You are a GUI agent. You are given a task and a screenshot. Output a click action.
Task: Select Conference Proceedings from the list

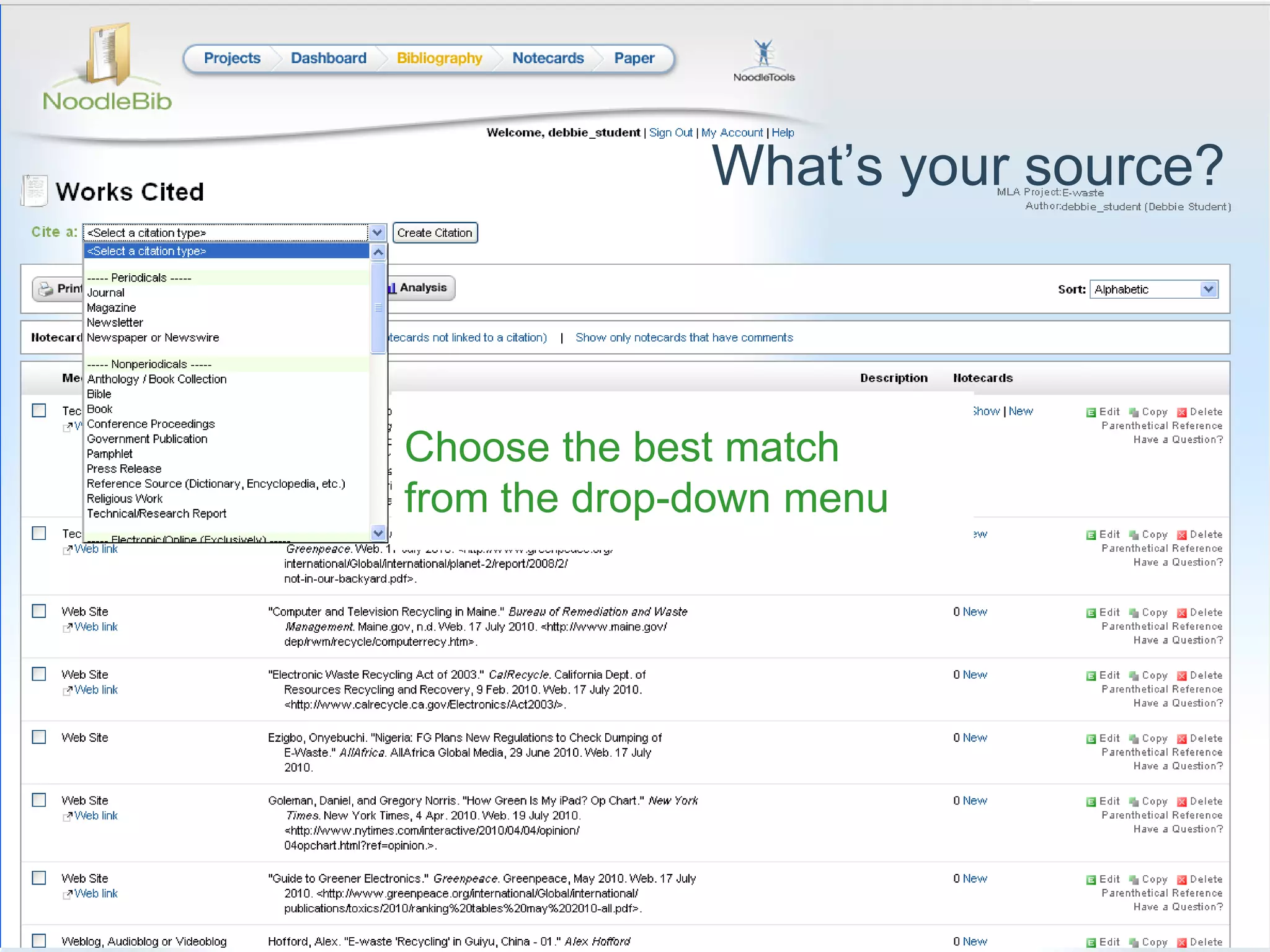coord(151,424)
